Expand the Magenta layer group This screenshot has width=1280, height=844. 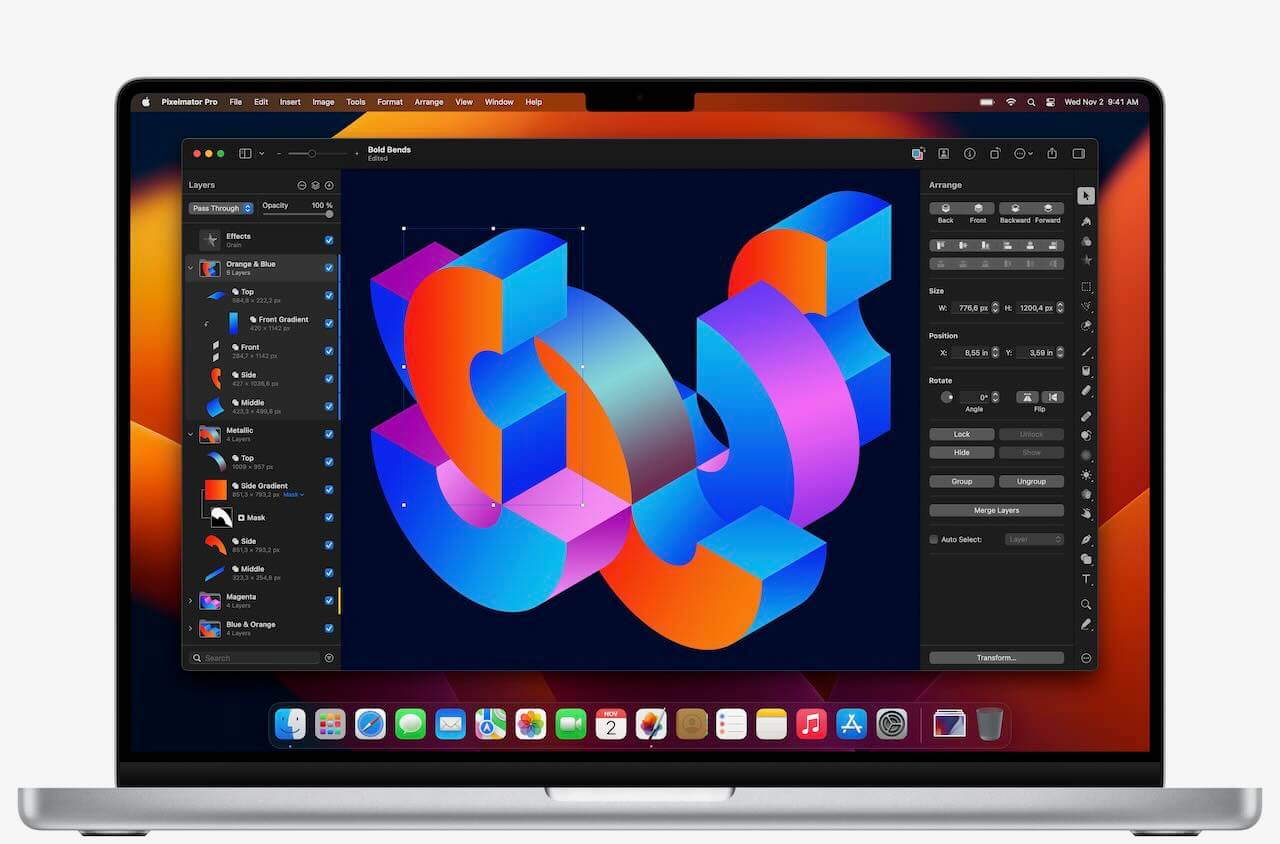coord(191,600)
